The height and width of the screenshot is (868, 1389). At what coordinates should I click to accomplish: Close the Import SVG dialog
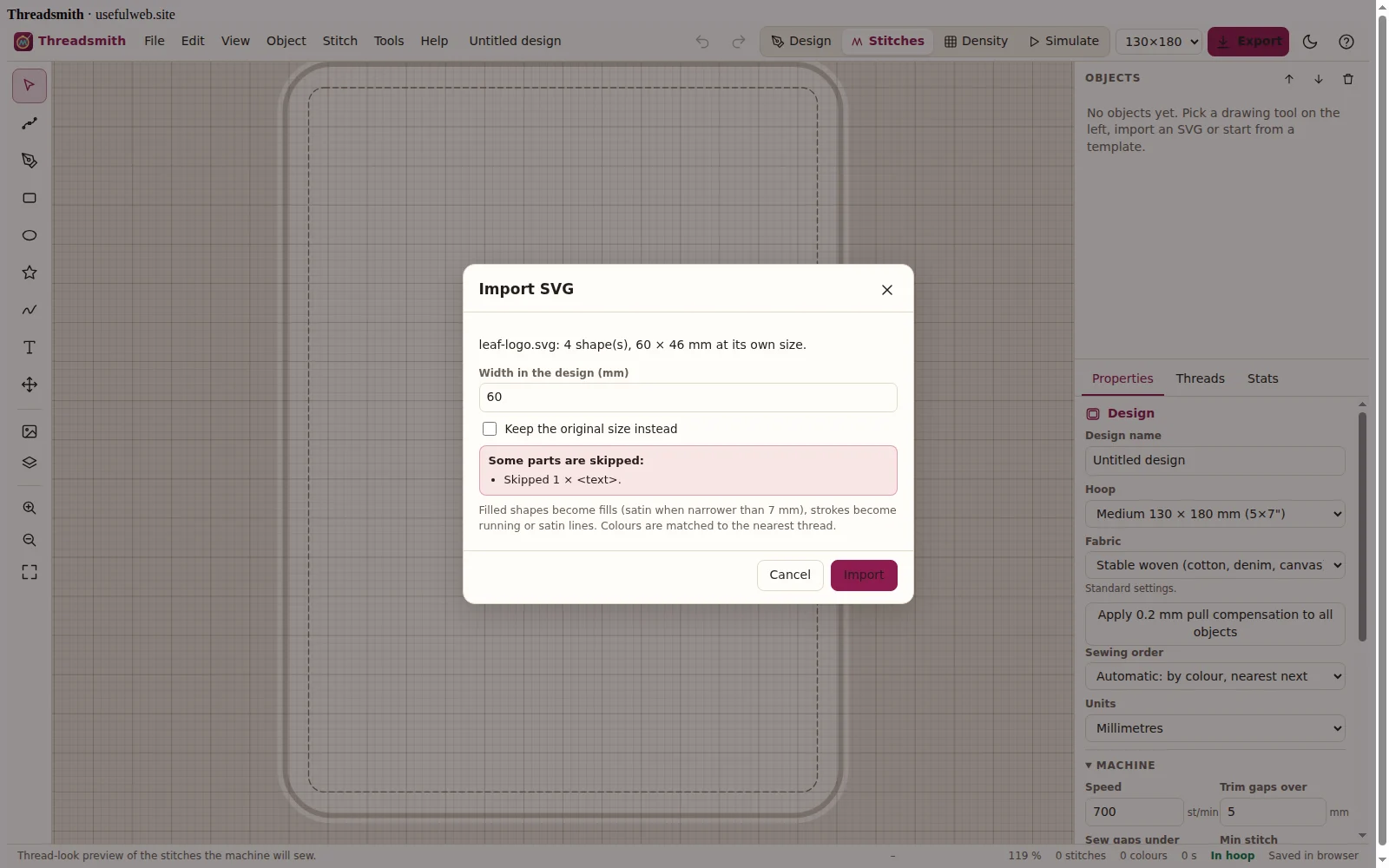pyautogui.click(x=886, y=290)
